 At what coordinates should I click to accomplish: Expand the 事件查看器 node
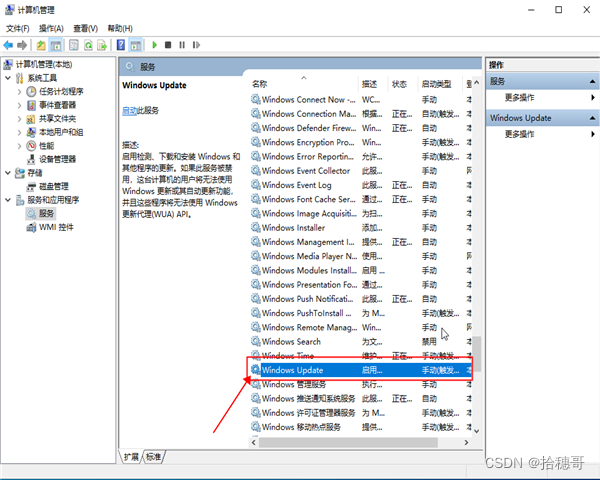(19, 105)
